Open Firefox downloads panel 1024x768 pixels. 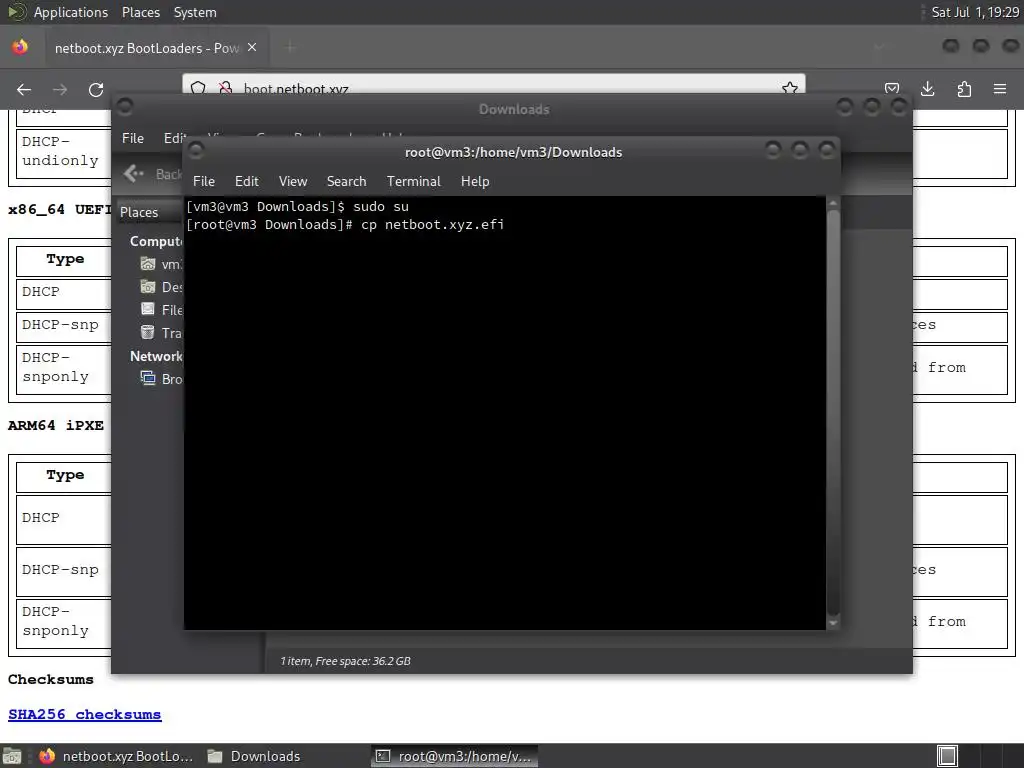coord(927,89)
